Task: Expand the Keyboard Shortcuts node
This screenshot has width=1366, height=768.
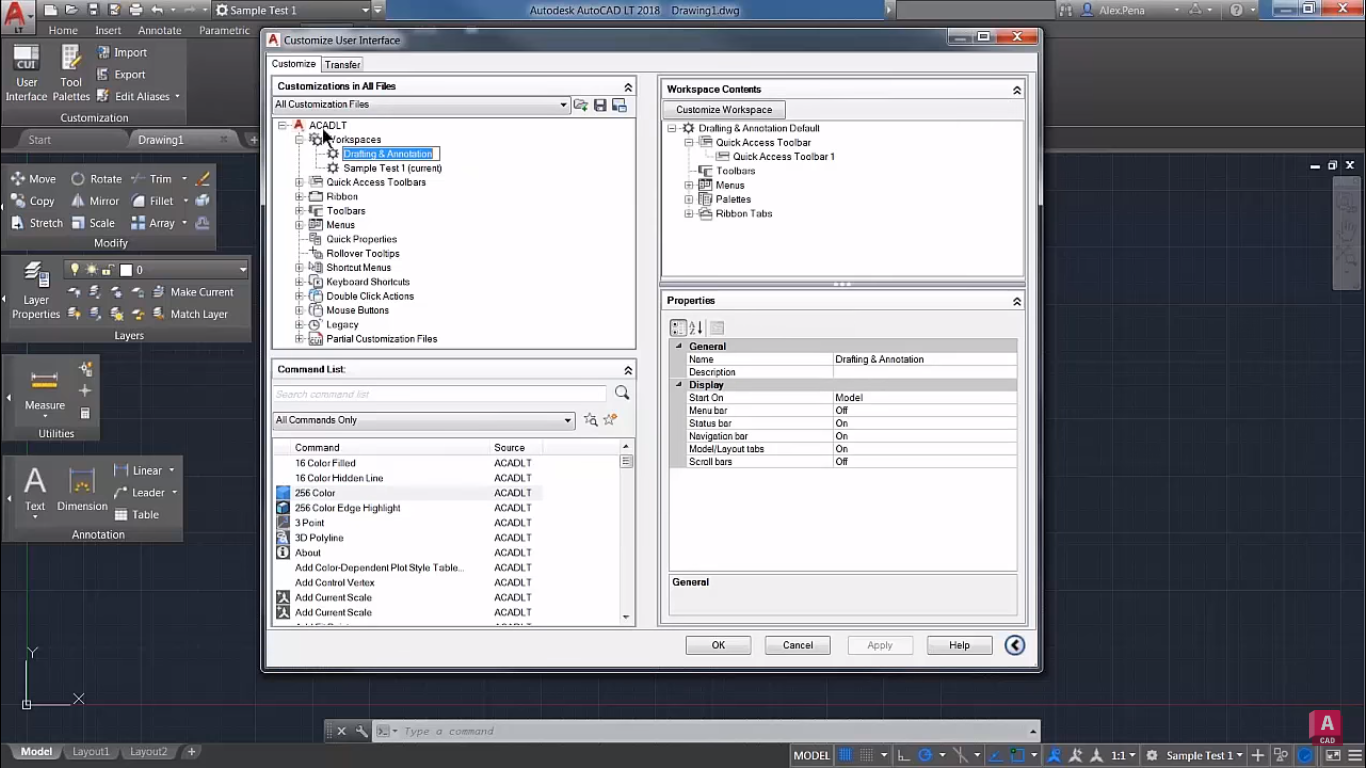Action: click(x=299, y=282)
